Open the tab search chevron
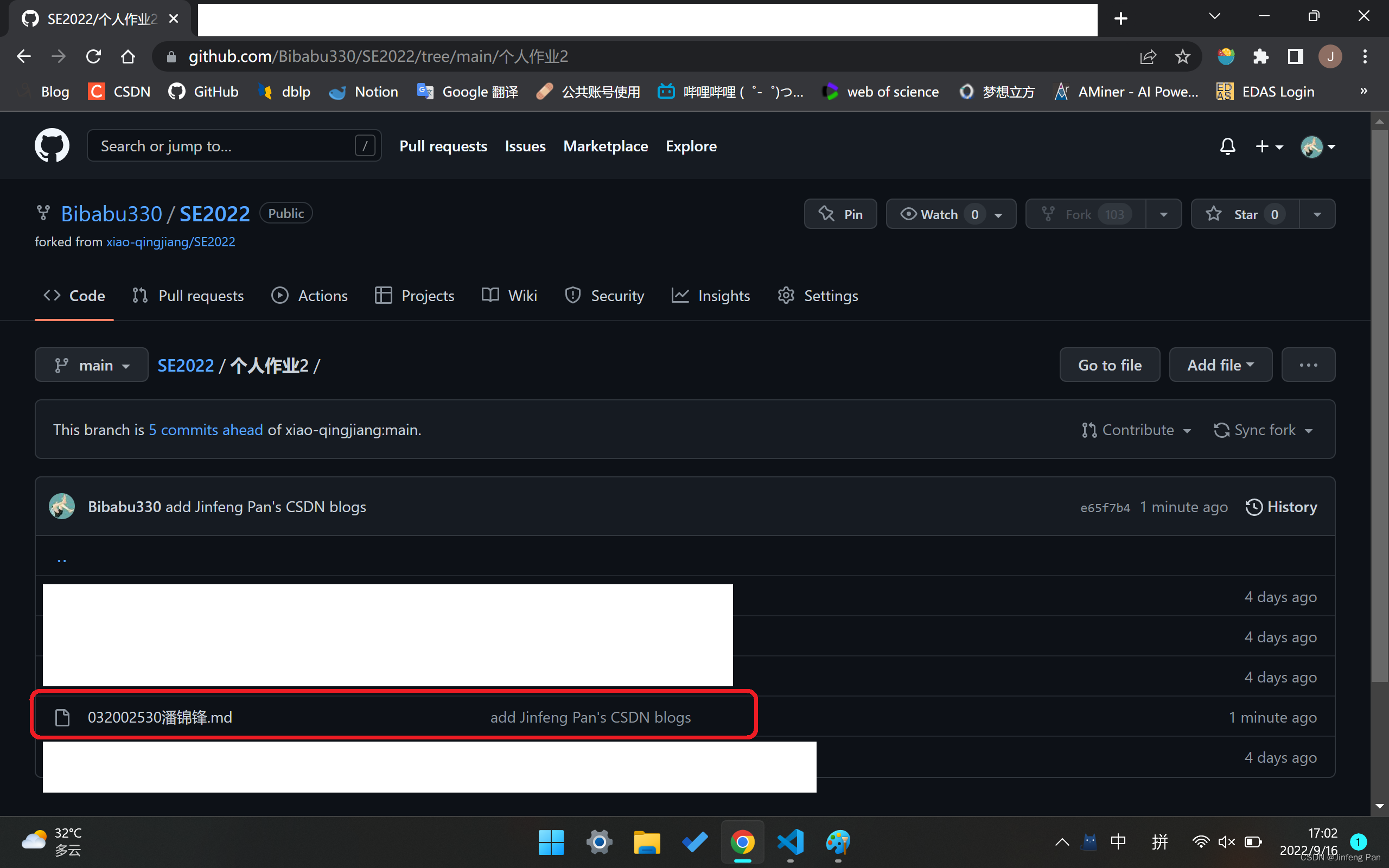Viewport: 1389px width, 868px height. [x=1214, y=16]
